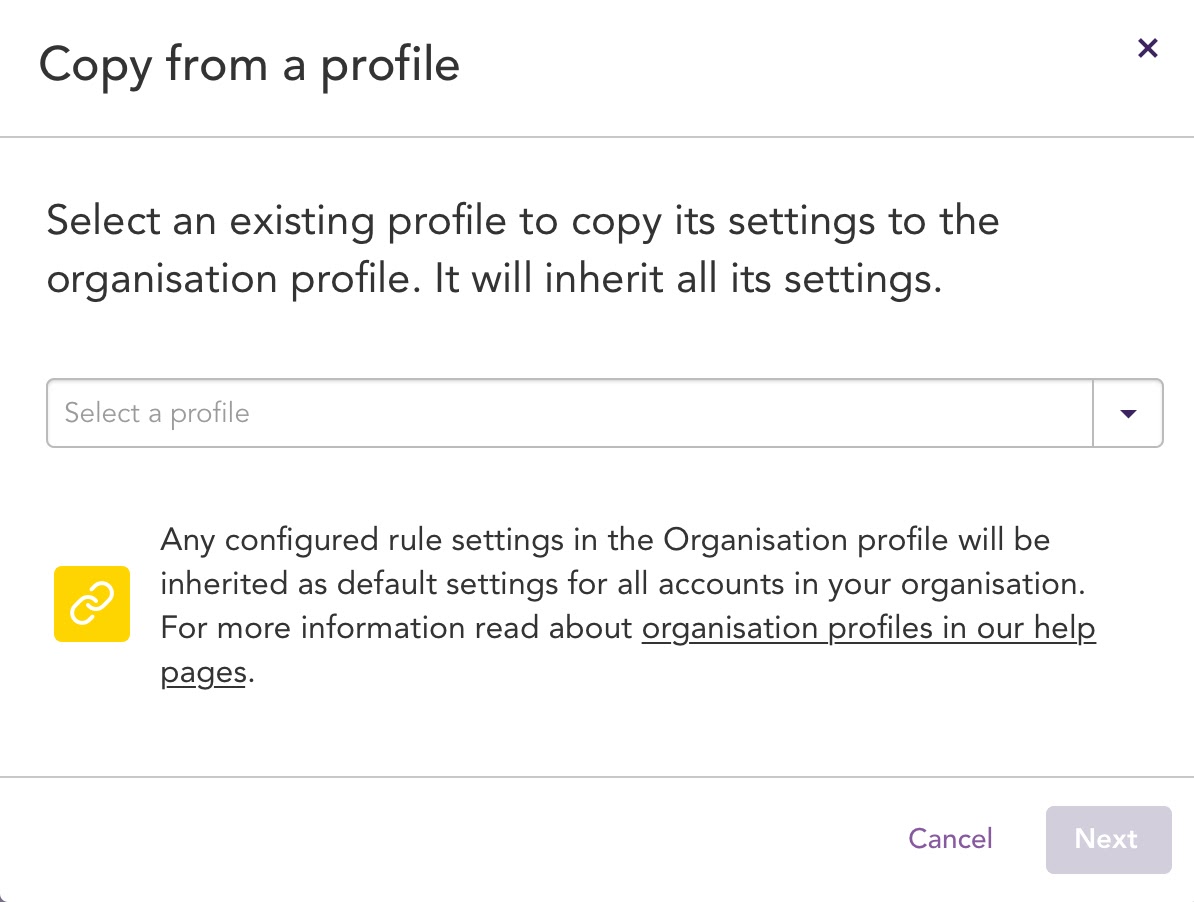The height and width of the screenshot is (902, 1194).
Task: Proceed with the greyed-out Next button
Action: pos(1108,839)
